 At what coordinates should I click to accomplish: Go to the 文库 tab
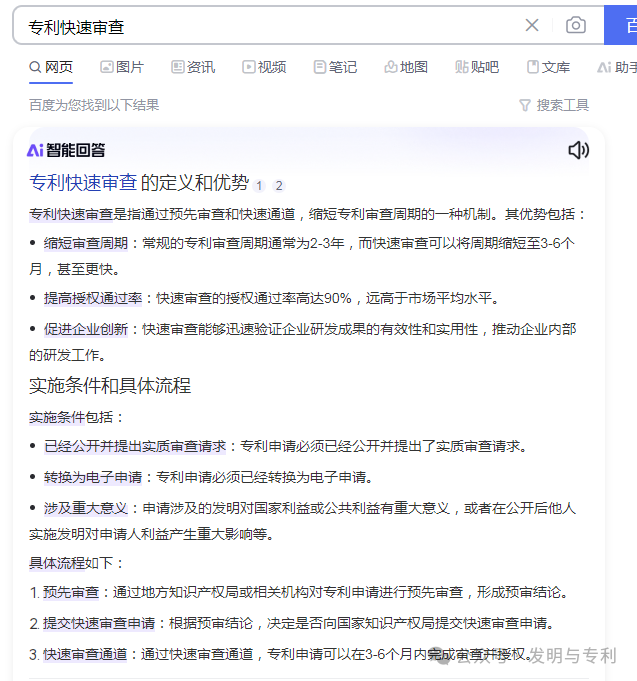click(548, 67)
